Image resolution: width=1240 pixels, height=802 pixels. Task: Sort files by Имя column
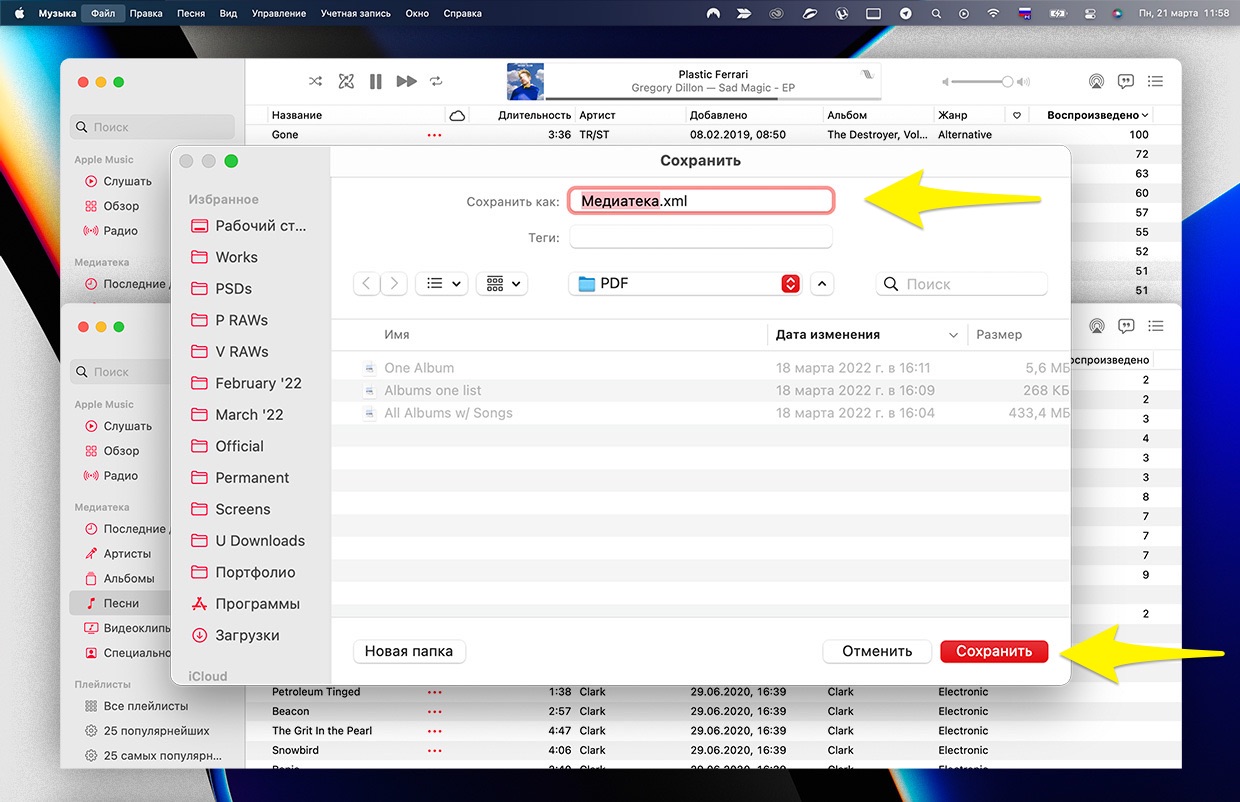click(397, 335)
